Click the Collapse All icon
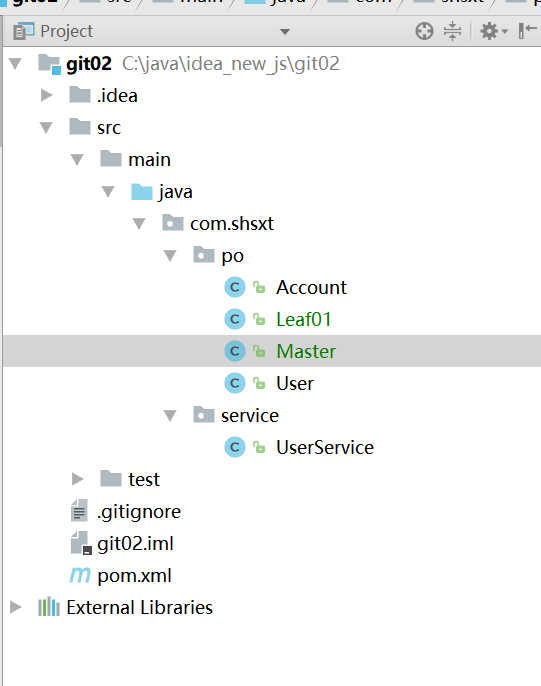Viewport: 541px width, 686px height. [x=452, y=32]
